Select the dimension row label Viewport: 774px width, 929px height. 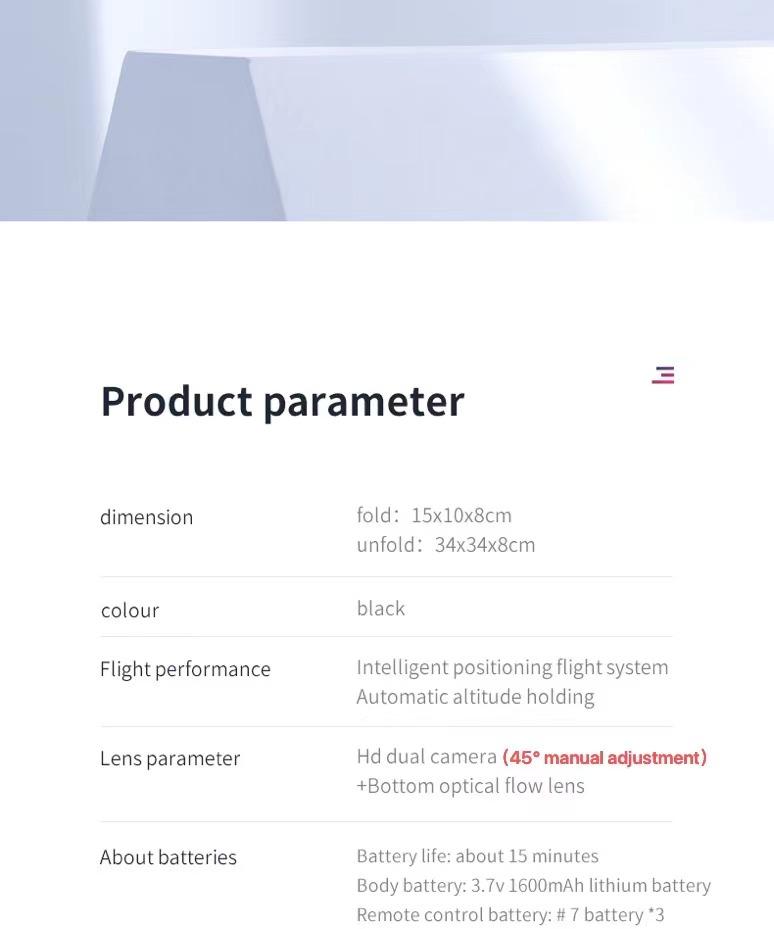point(146,517)
